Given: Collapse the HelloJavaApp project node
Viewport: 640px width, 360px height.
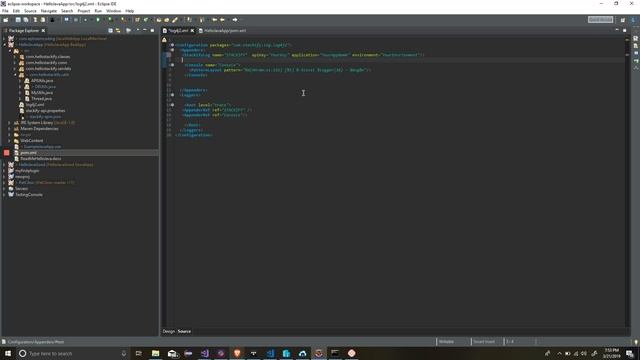Looking at the screenshot, I should pos(4,45).
